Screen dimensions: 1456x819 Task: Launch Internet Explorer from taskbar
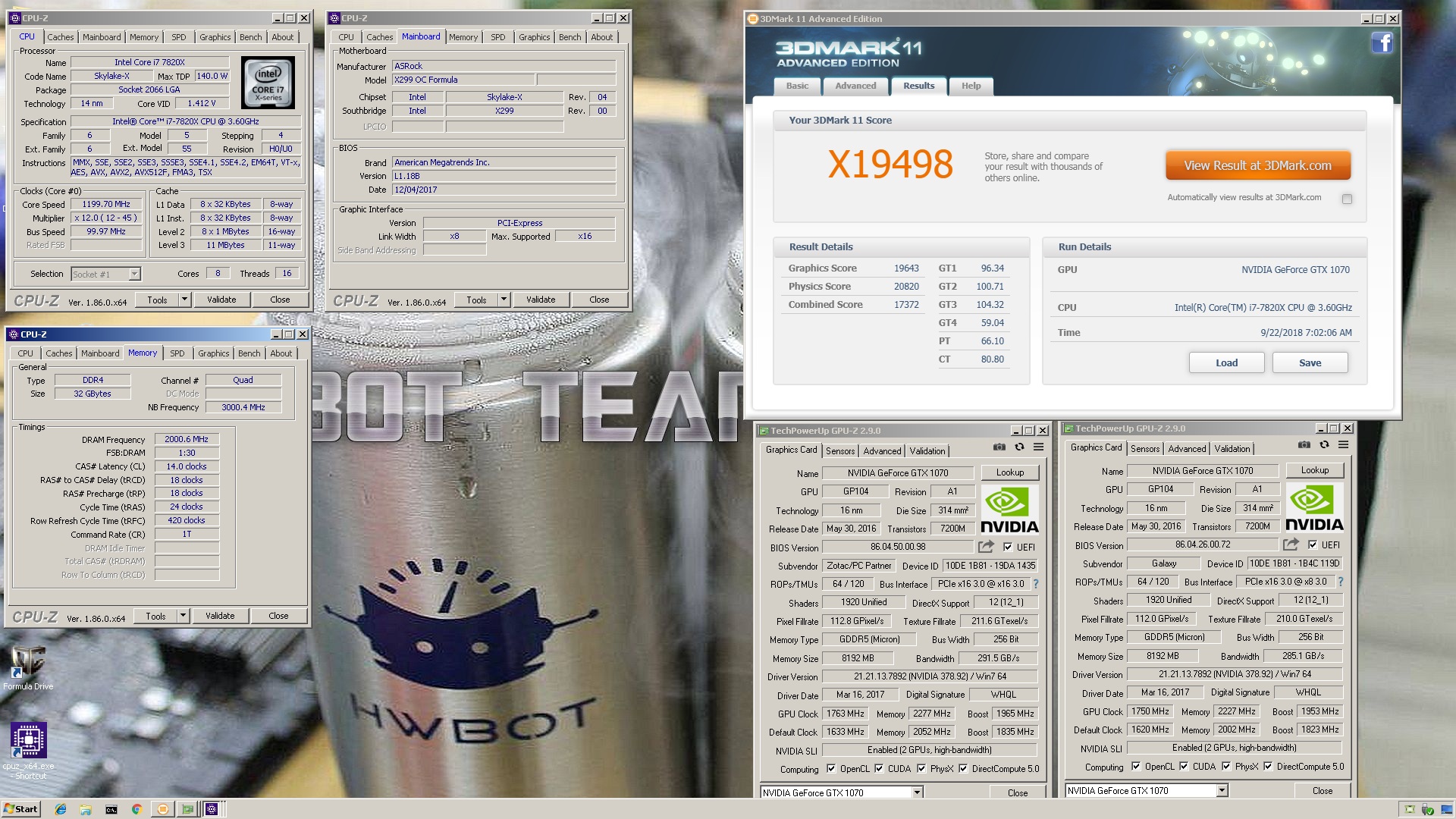61,809
